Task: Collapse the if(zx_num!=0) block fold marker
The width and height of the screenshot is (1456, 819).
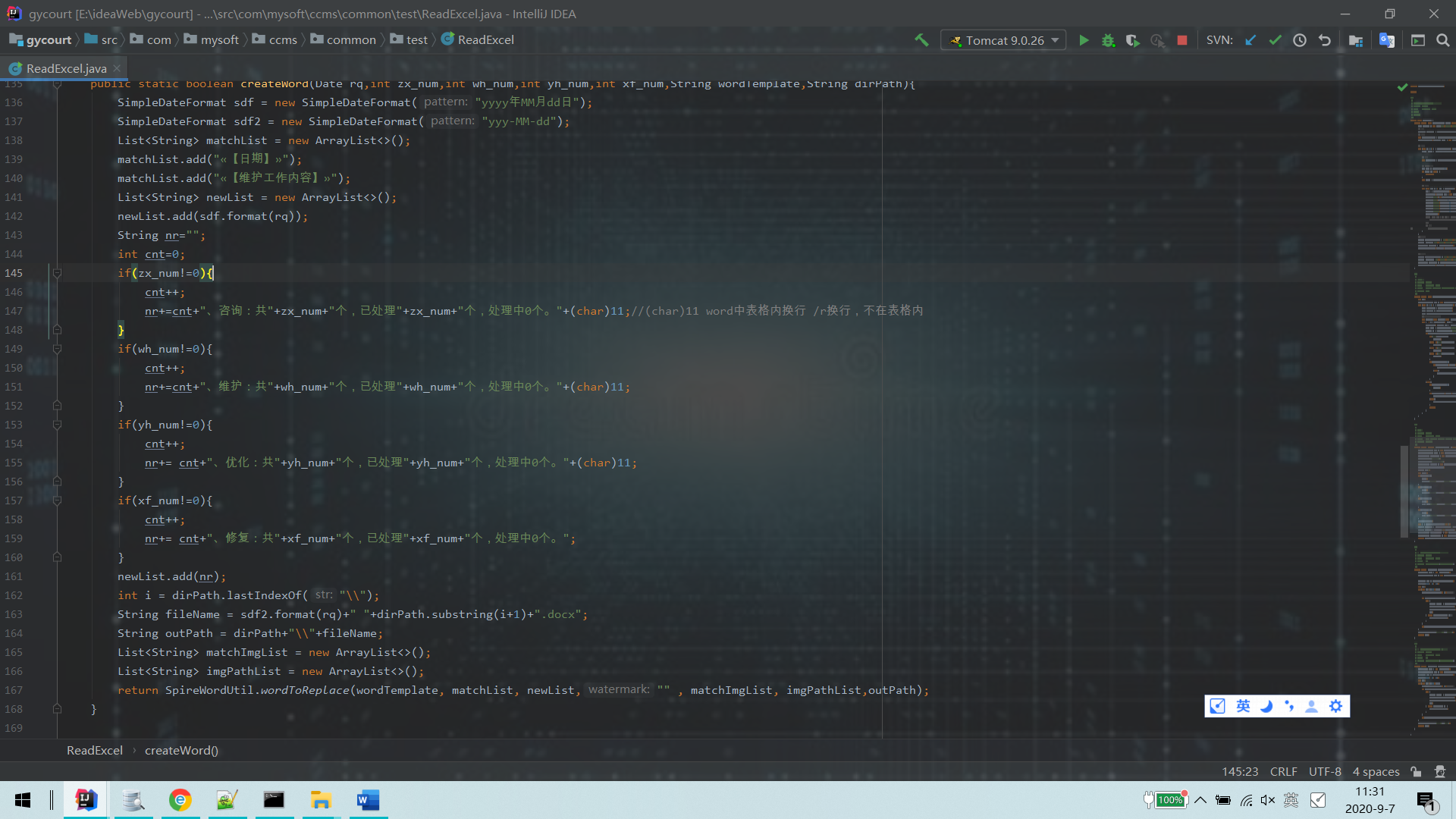Action: (57, 273)
